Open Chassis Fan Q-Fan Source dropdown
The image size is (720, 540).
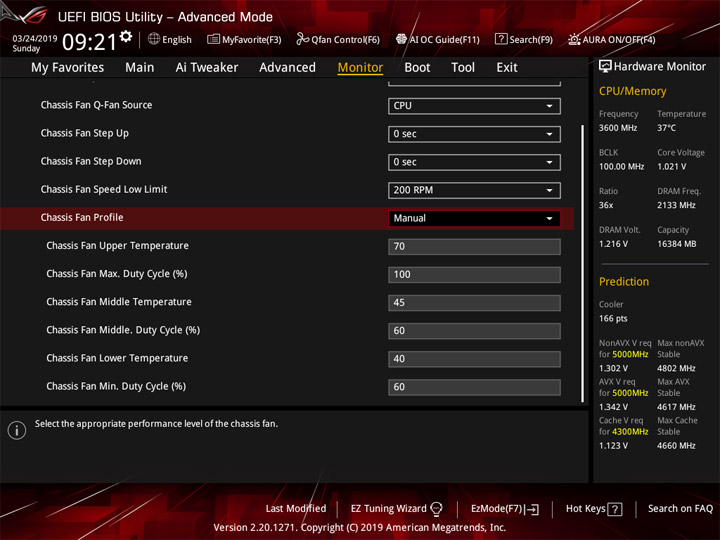click(474, 106)
